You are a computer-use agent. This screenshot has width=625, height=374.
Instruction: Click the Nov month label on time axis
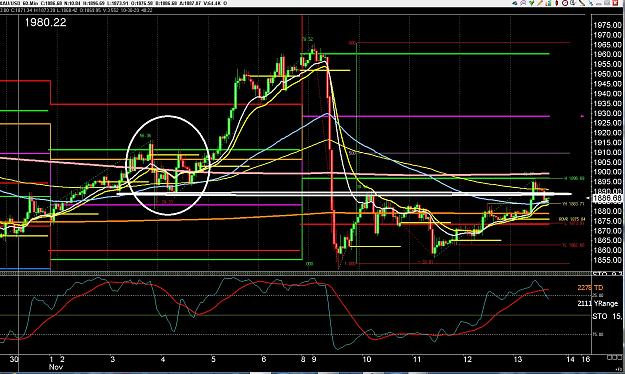[x=55, y=367]
